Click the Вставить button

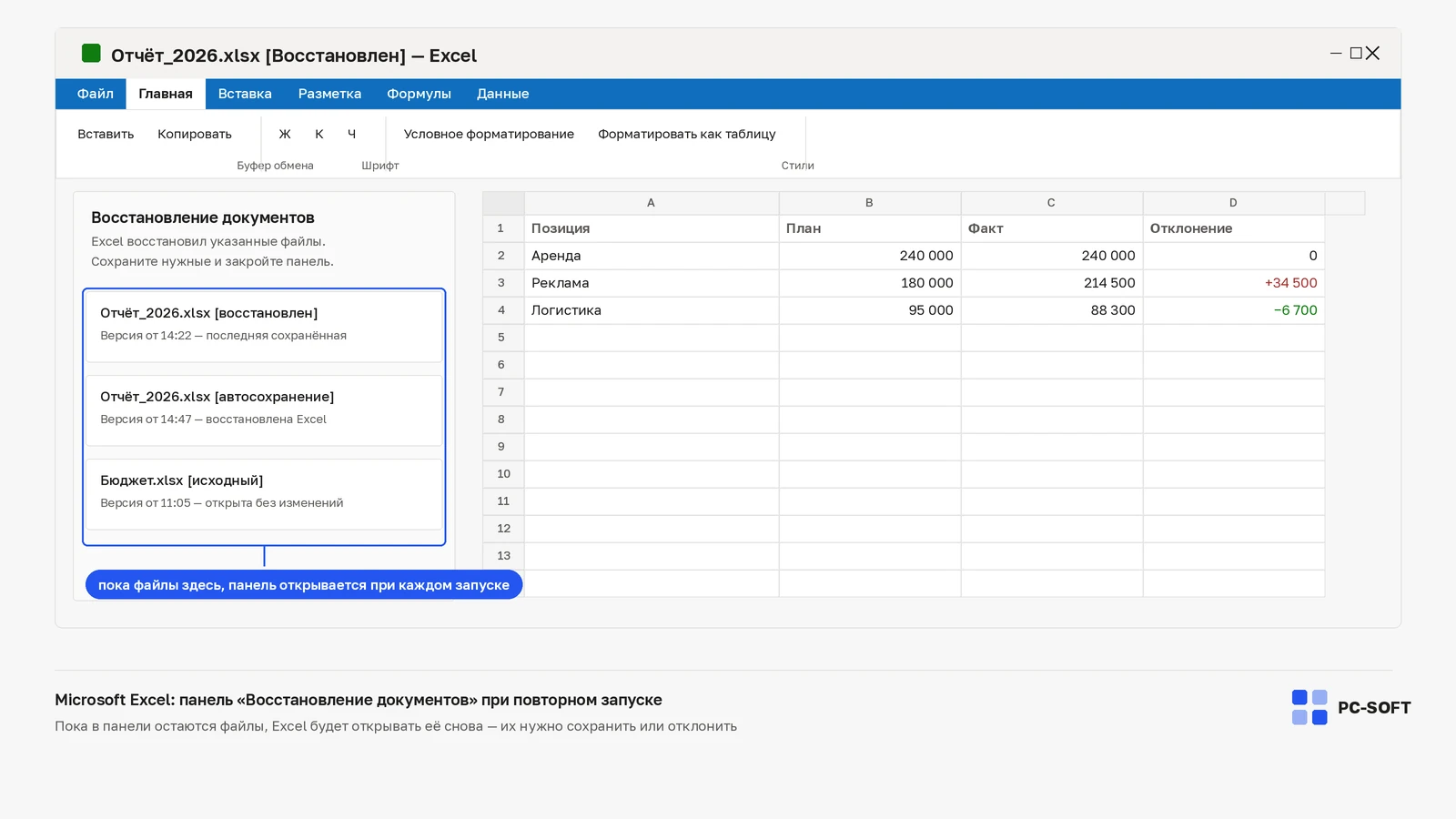pos(106,134)
